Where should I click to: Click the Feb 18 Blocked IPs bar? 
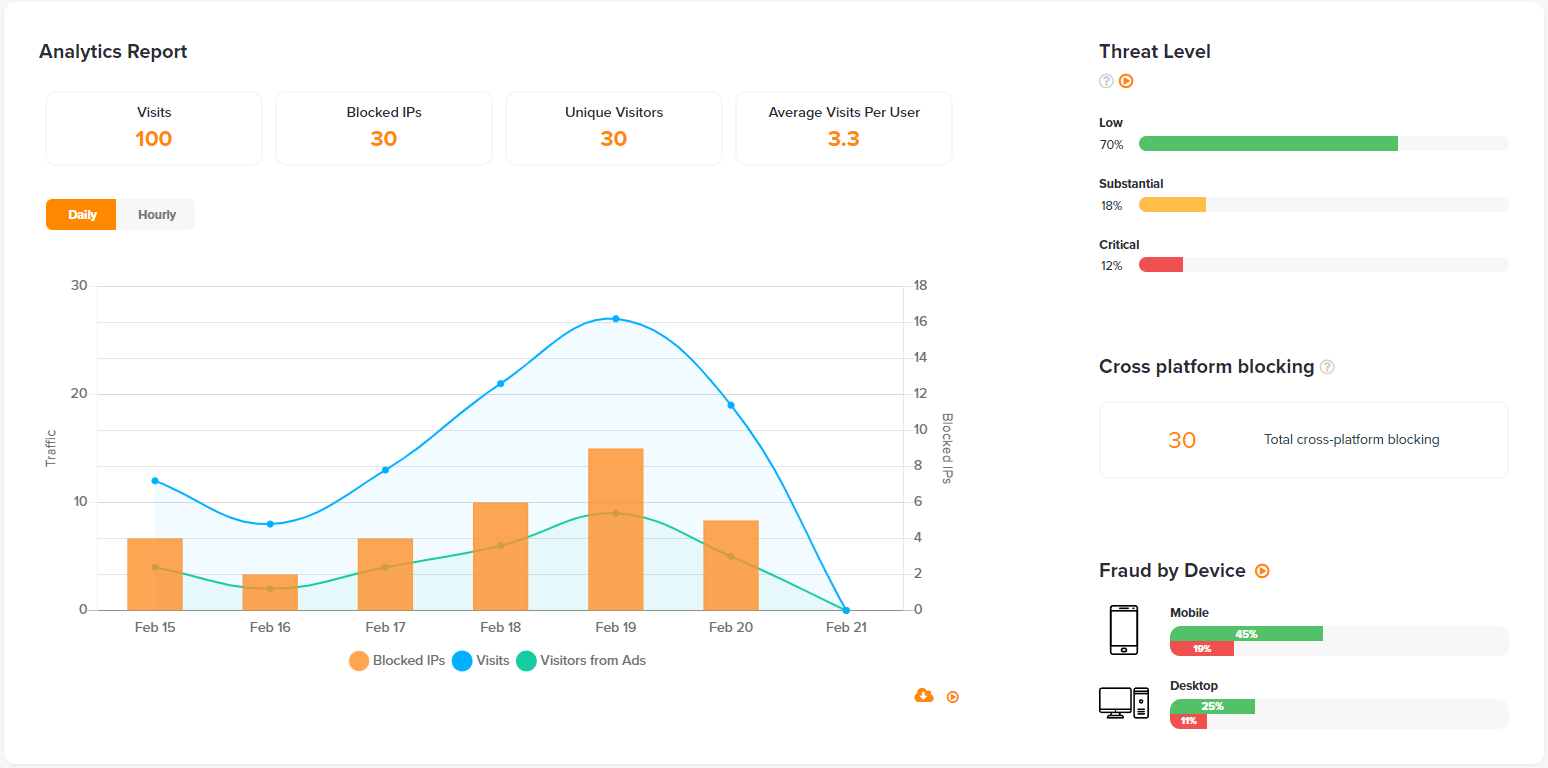tap(500, 556)
